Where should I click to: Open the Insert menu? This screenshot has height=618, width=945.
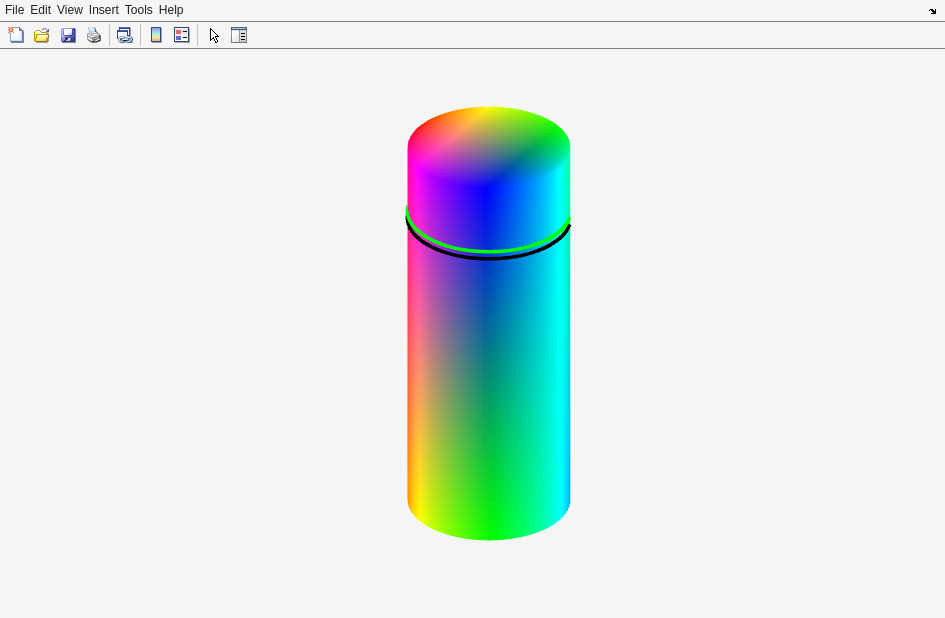coord(104,10)
